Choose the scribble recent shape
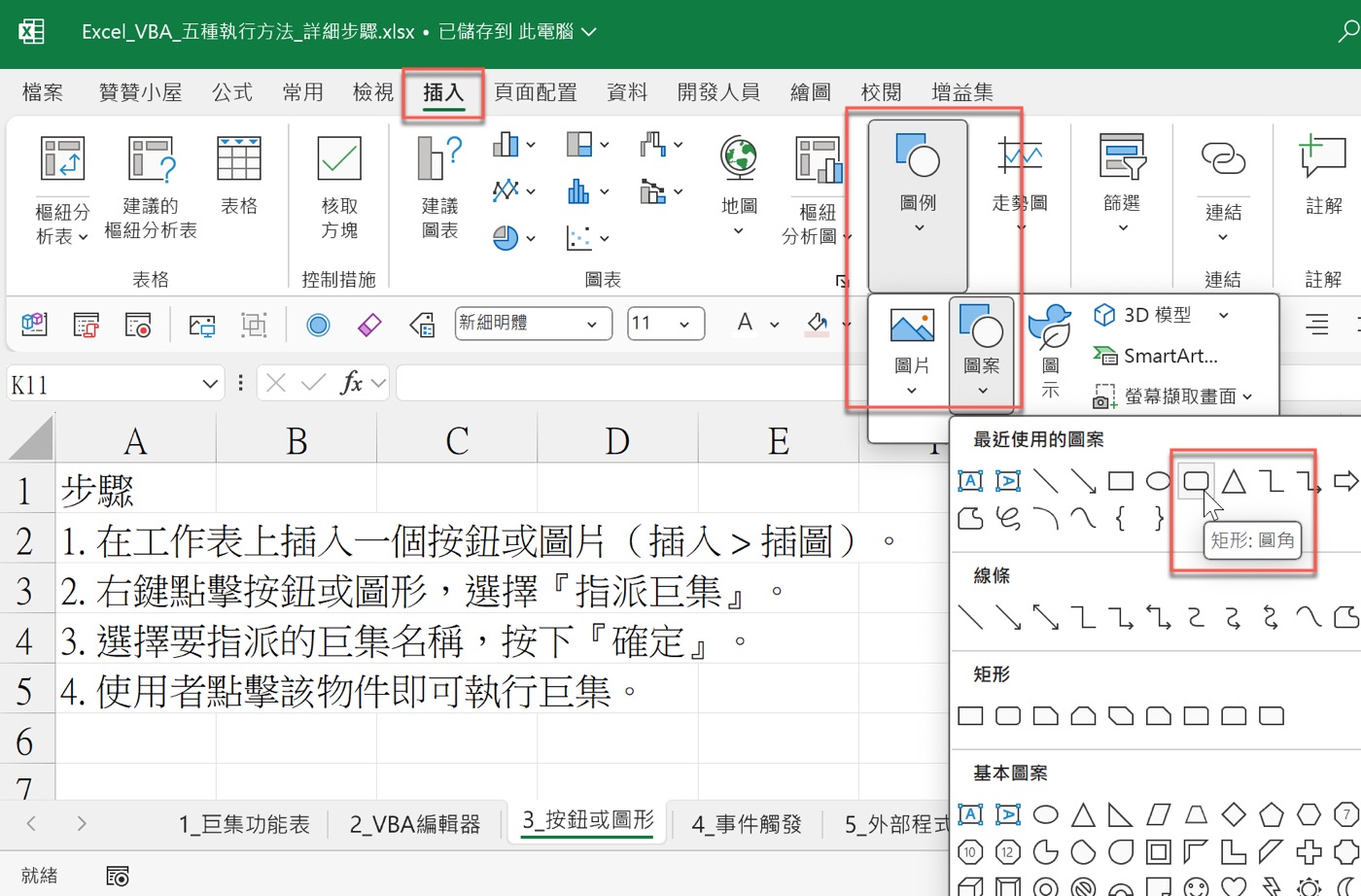This screenshot has height=896, width=1361. tap(1008, 518)
